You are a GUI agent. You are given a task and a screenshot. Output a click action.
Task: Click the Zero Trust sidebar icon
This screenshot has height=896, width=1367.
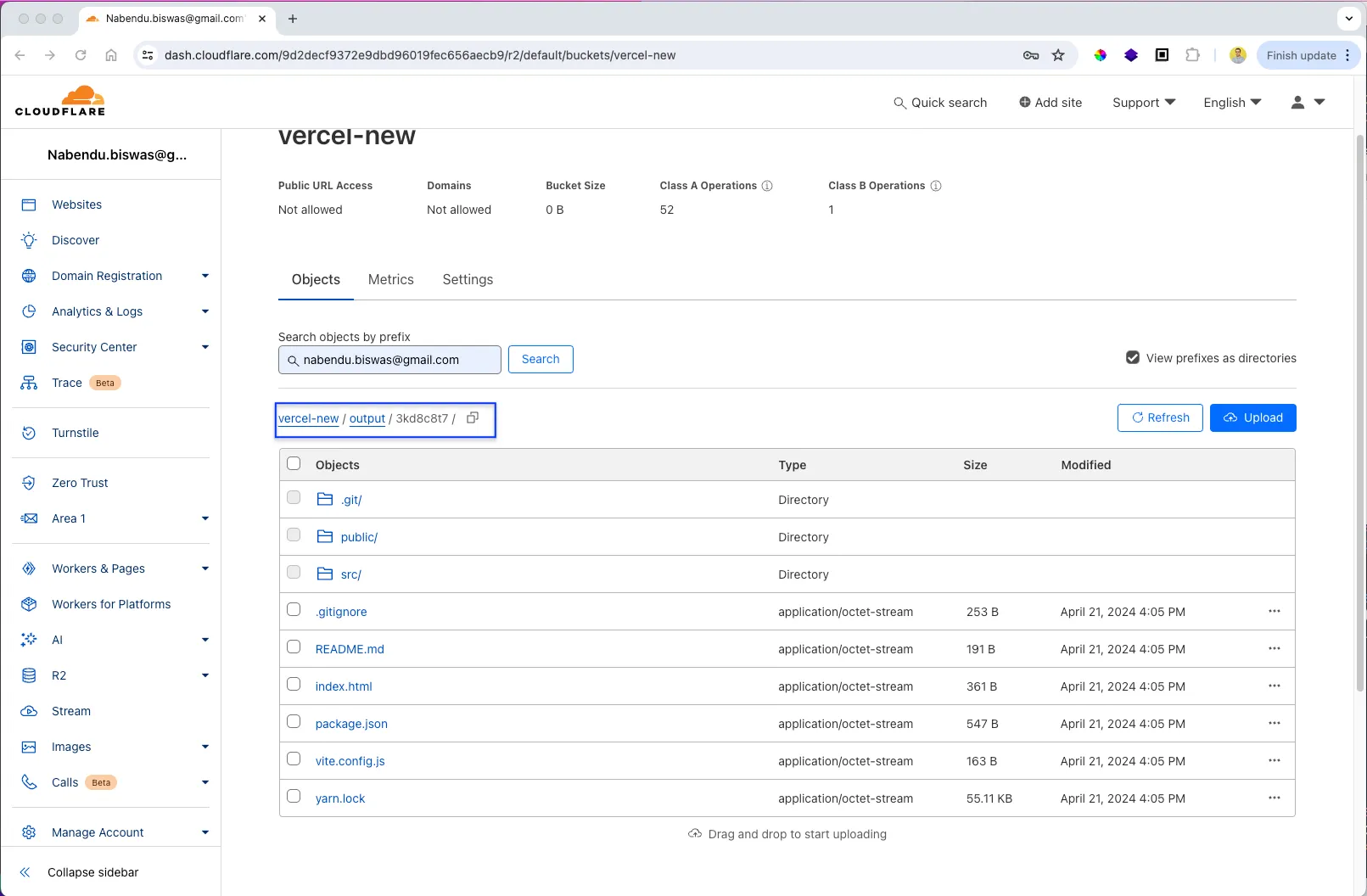(29, 483)
